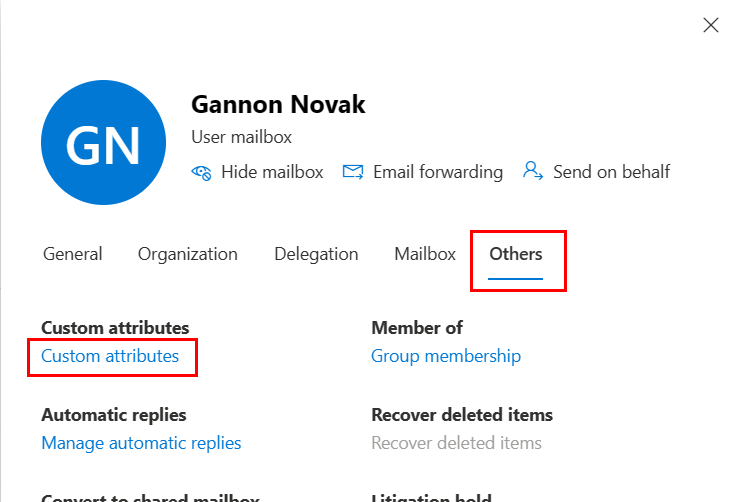The image size is (731, 502).
Task: Select the Hide mailbox text label
Action: click(272, 172)
